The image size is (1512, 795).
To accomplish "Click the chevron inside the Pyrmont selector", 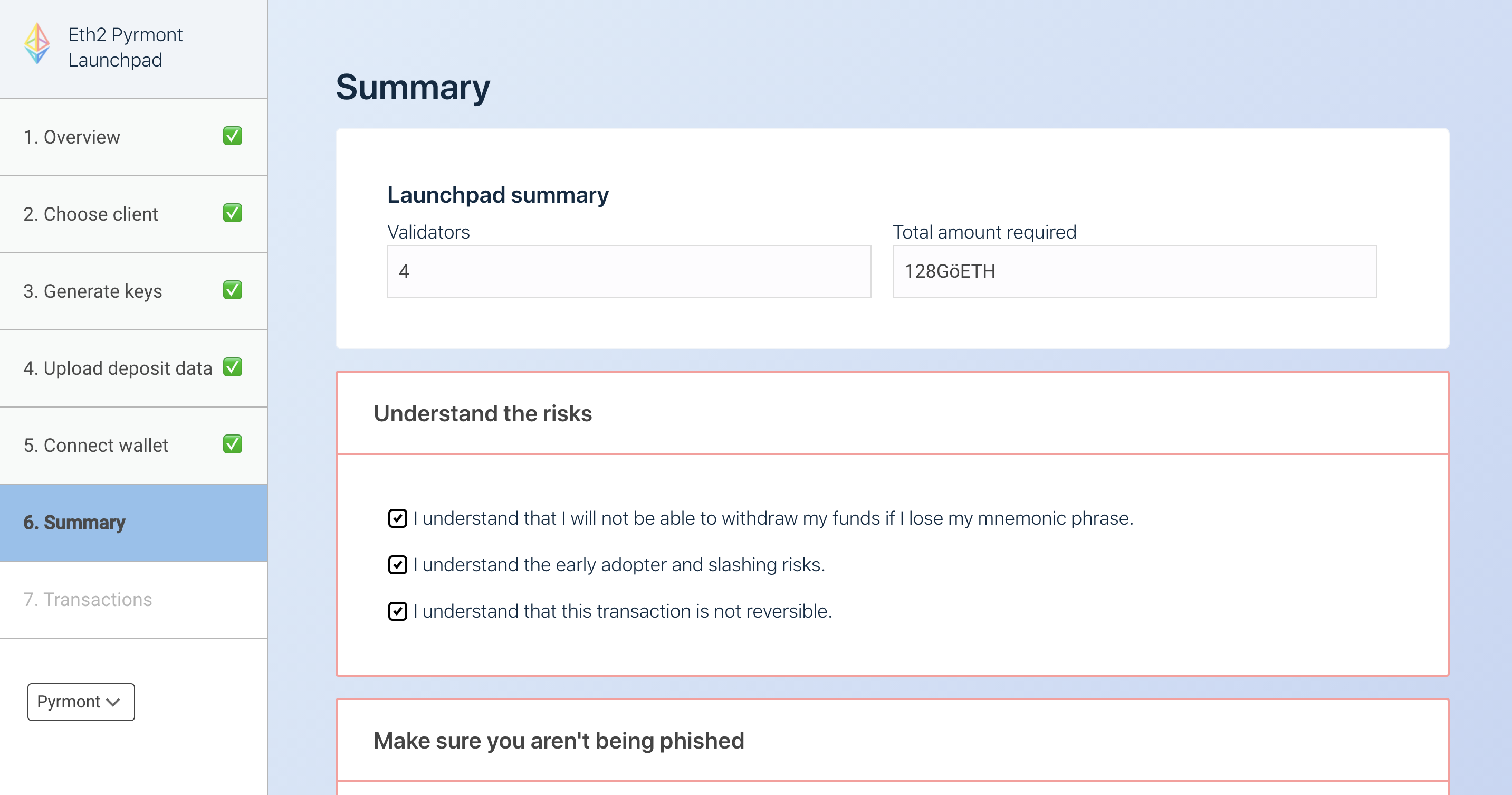I will (x=113, y=702).
